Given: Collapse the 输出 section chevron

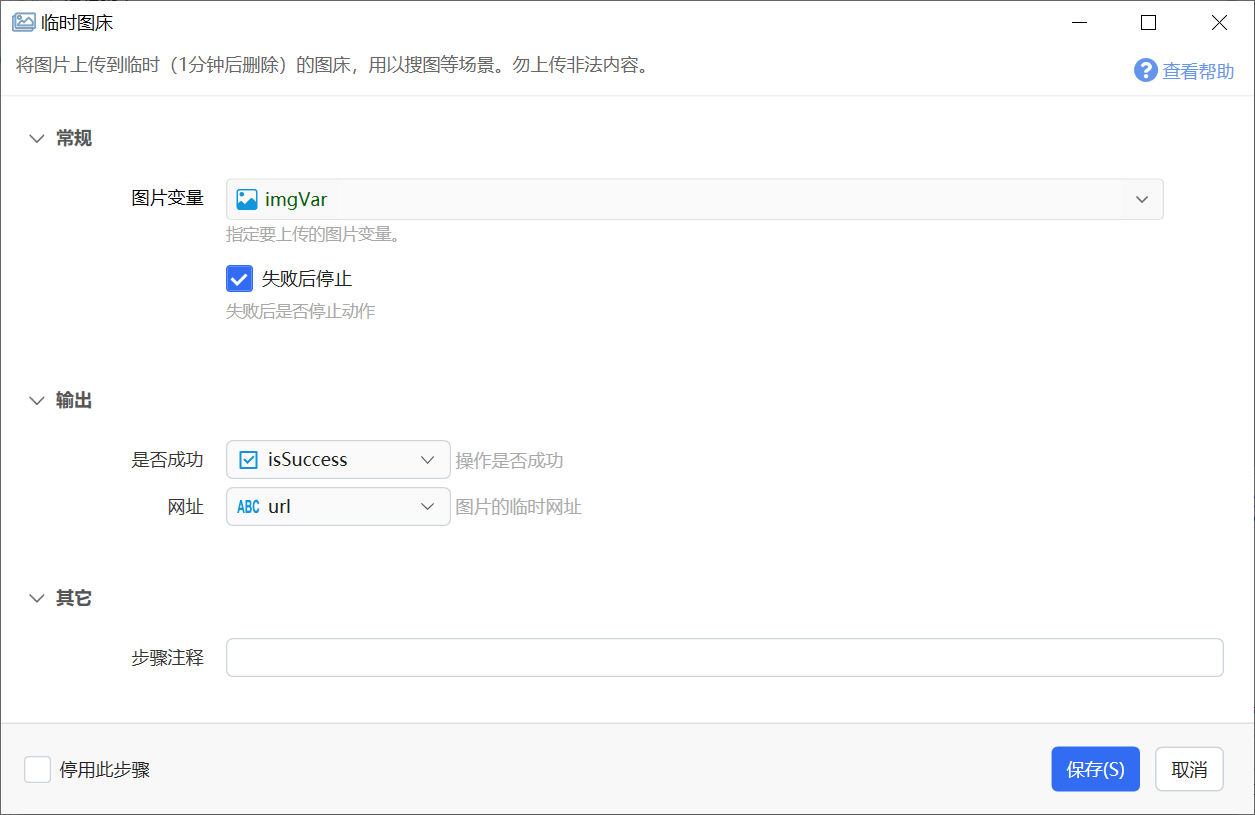Looking at the screenshot, I should (37, 401).
